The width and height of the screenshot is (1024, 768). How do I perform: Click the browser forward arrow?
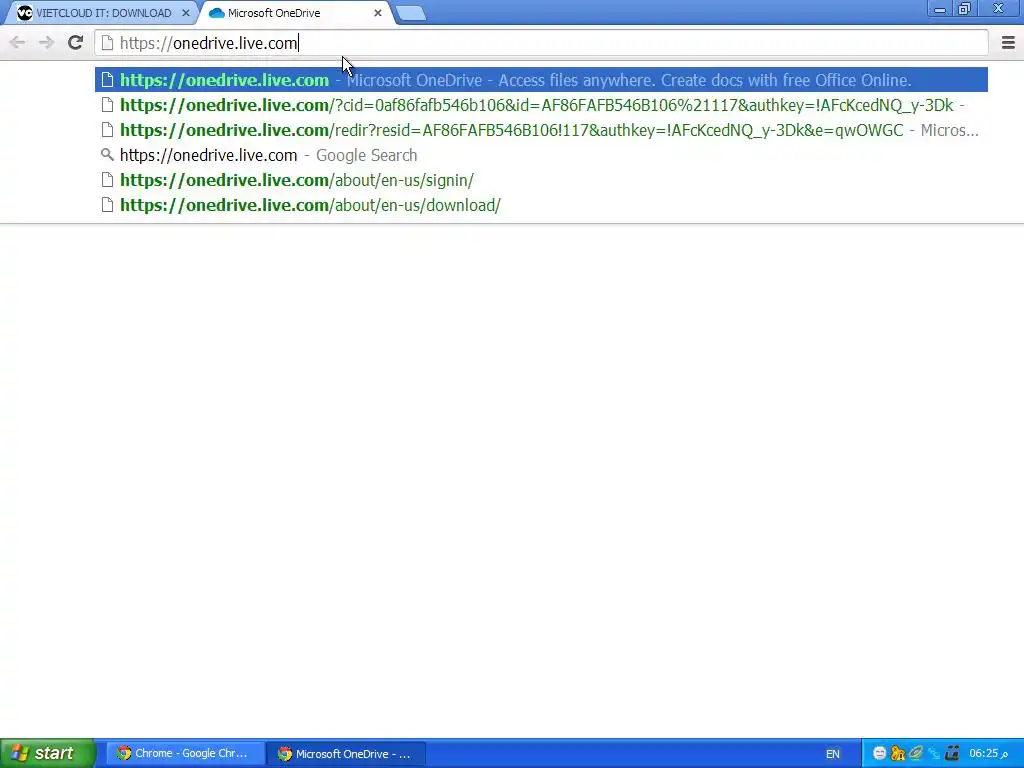pos(46,43)
